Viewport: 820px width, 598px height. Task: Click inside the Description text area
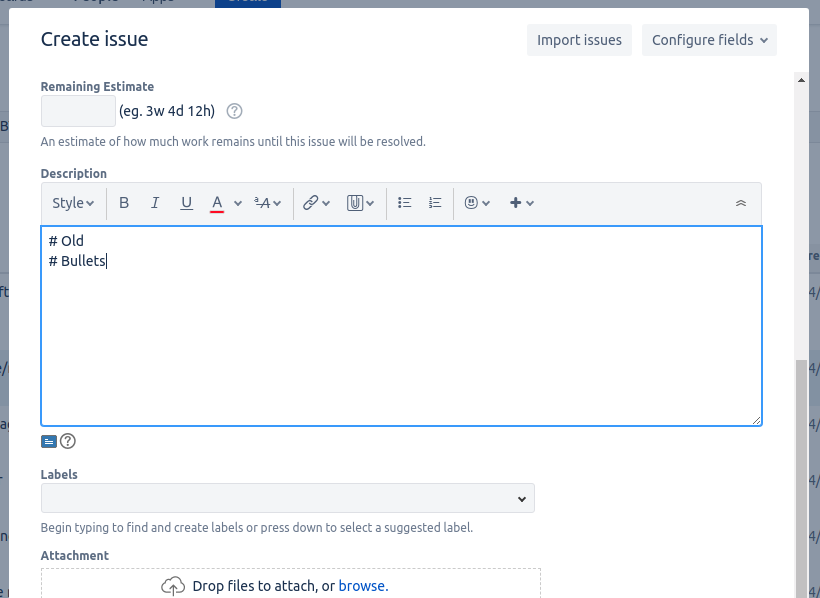pyautogui.click(x=402, y=326)
